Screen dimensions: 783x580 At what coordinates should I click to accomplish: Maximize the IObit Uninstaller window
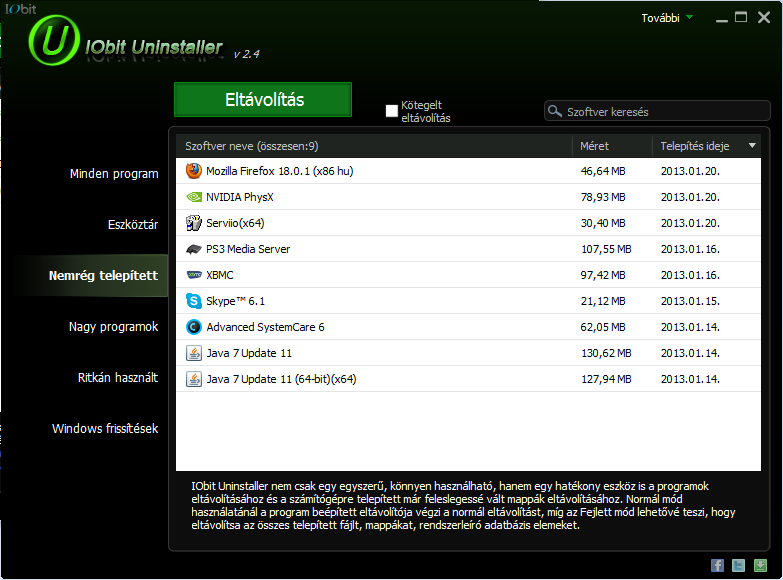(741, 17)
